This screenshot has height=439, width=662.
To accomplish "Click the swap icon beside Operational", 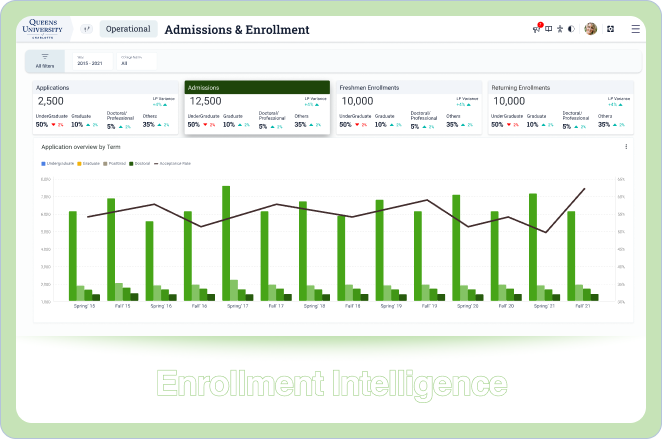I will click(x=86, y=30).
